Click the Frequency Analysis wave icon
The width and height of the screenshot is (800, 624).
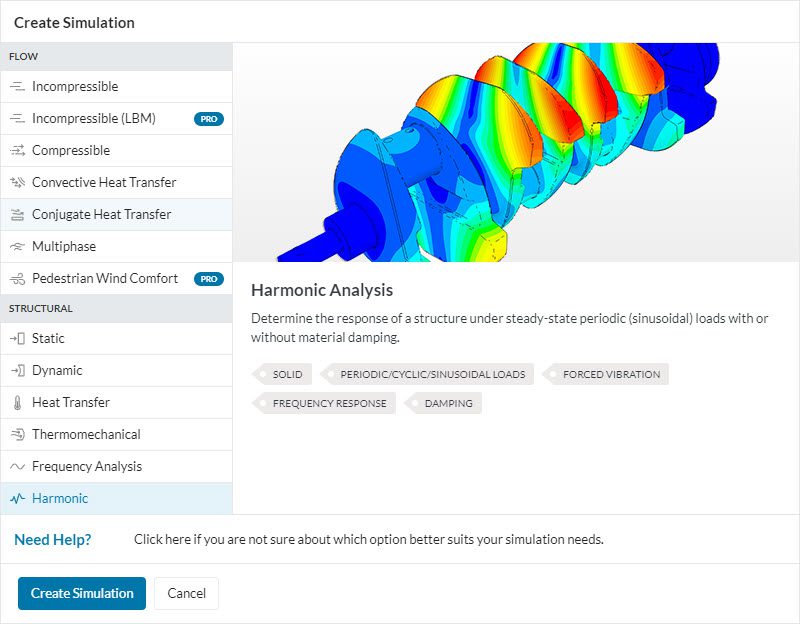tap(16, 467)
